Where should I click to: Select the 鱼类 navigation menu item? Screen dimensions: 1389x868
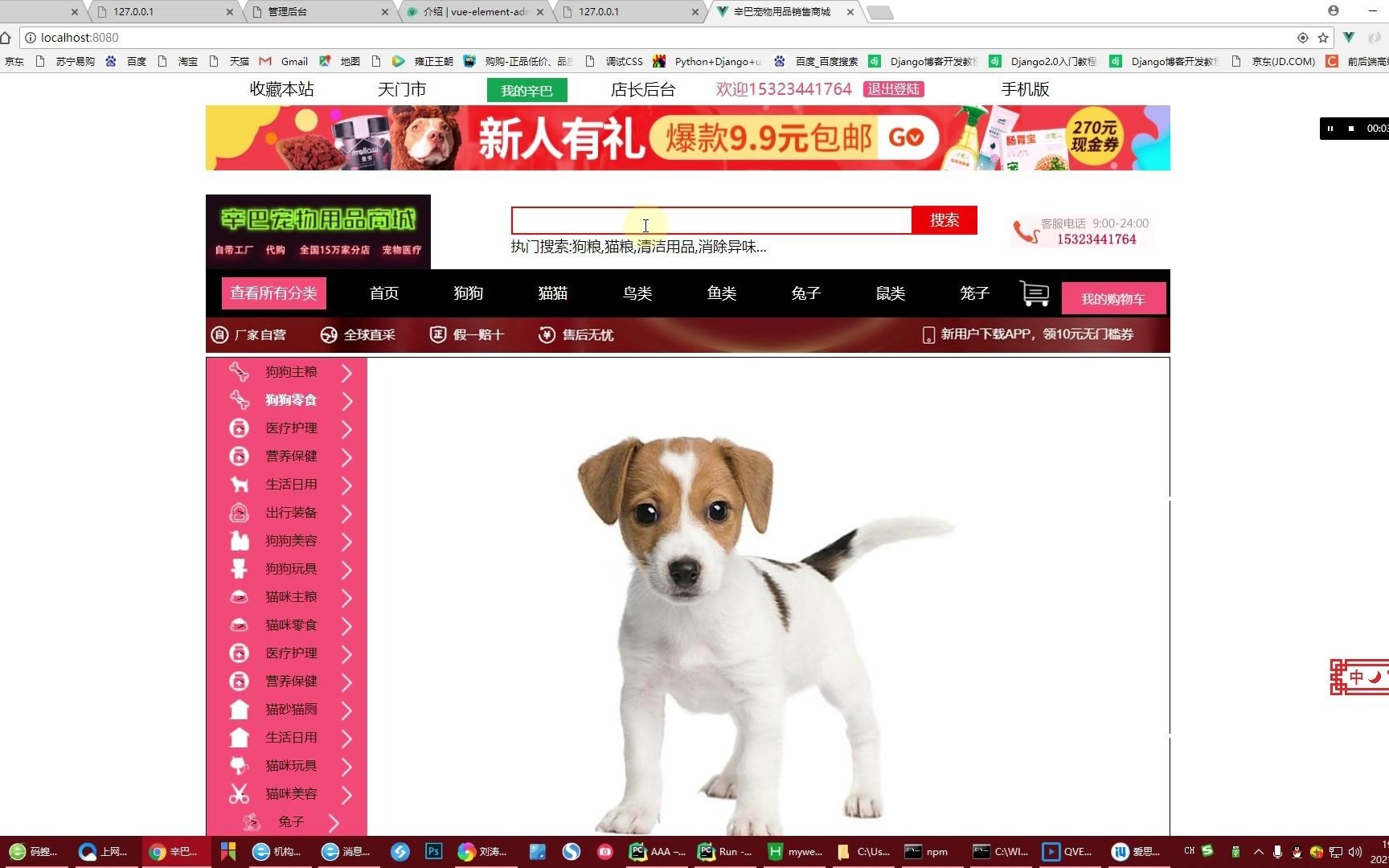721,293
